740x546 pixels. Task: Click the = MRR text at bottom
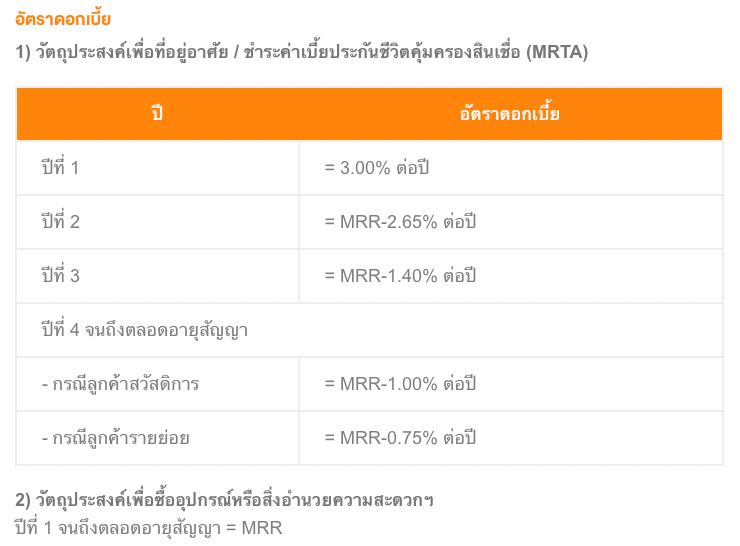point(254,528)
